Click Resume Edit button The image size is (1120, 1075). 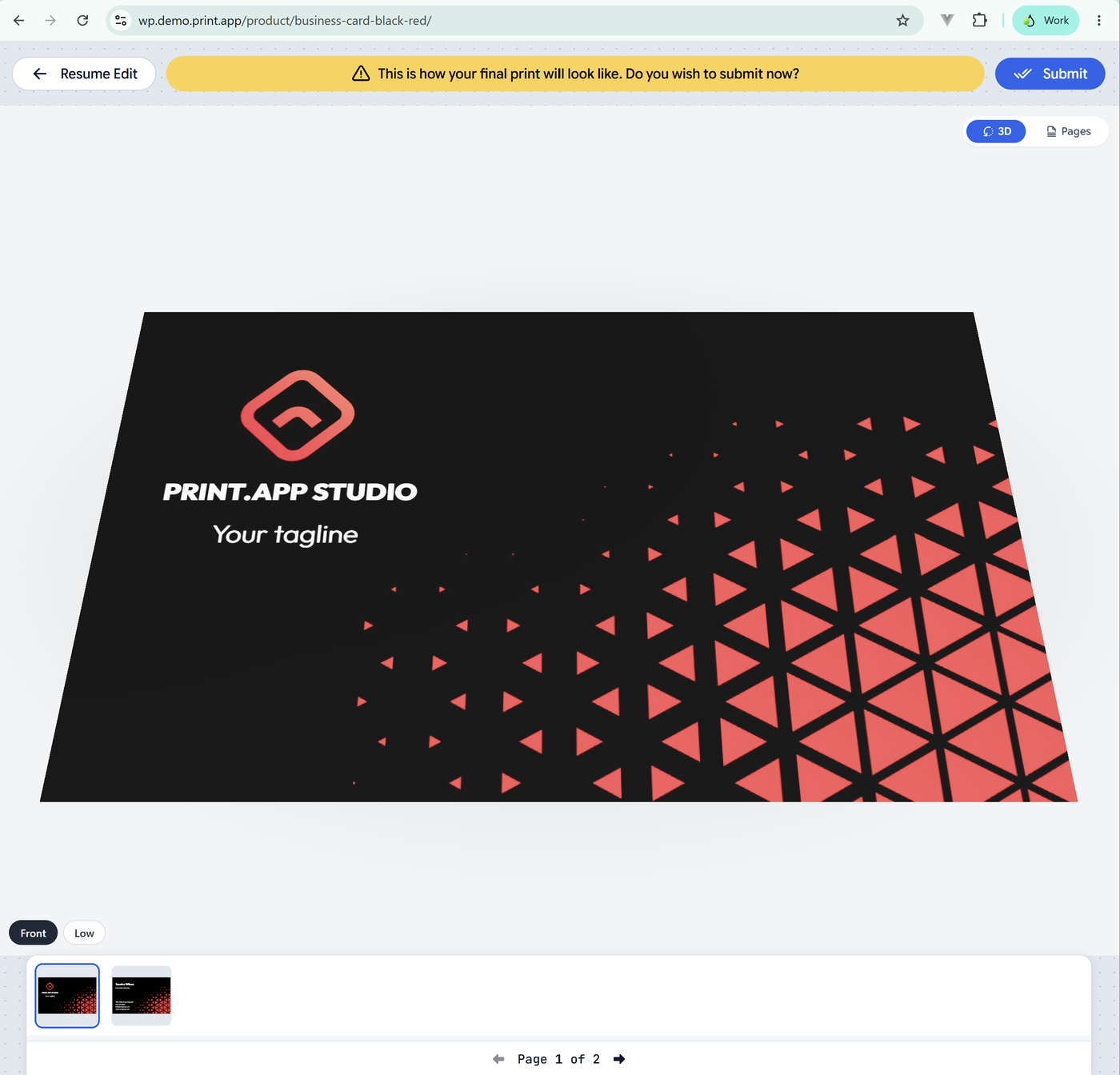pyautogui.click(x=84, y=74)
